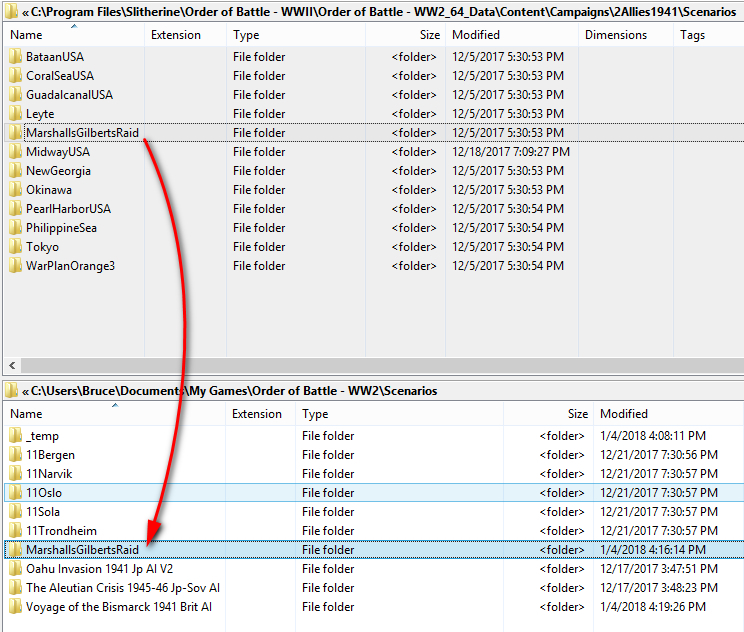Click the 11Trondheim folder icon

click(16, 530)
